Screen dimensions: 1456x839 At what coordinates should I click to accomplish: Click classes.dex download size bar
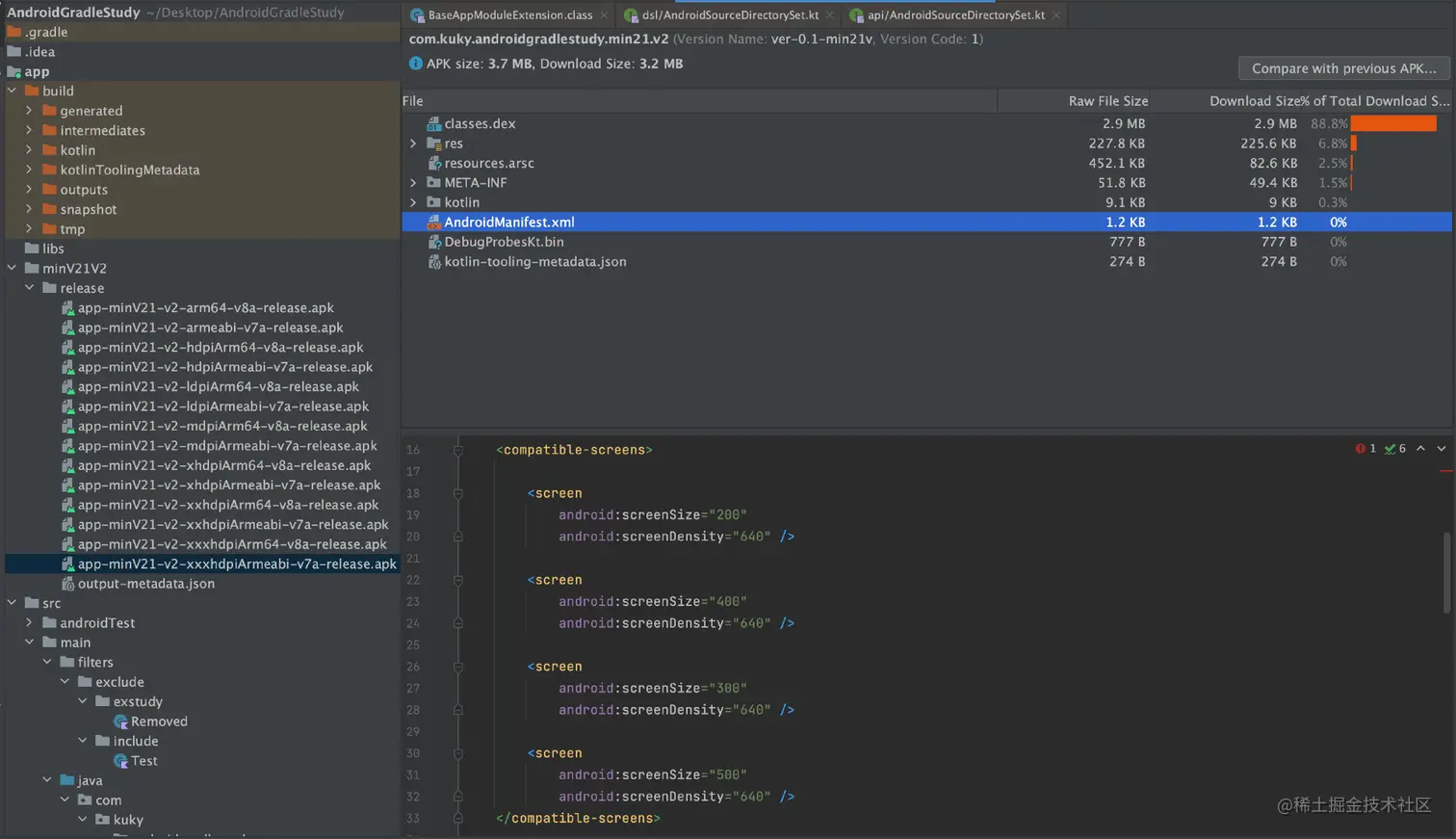point(1393,124)
